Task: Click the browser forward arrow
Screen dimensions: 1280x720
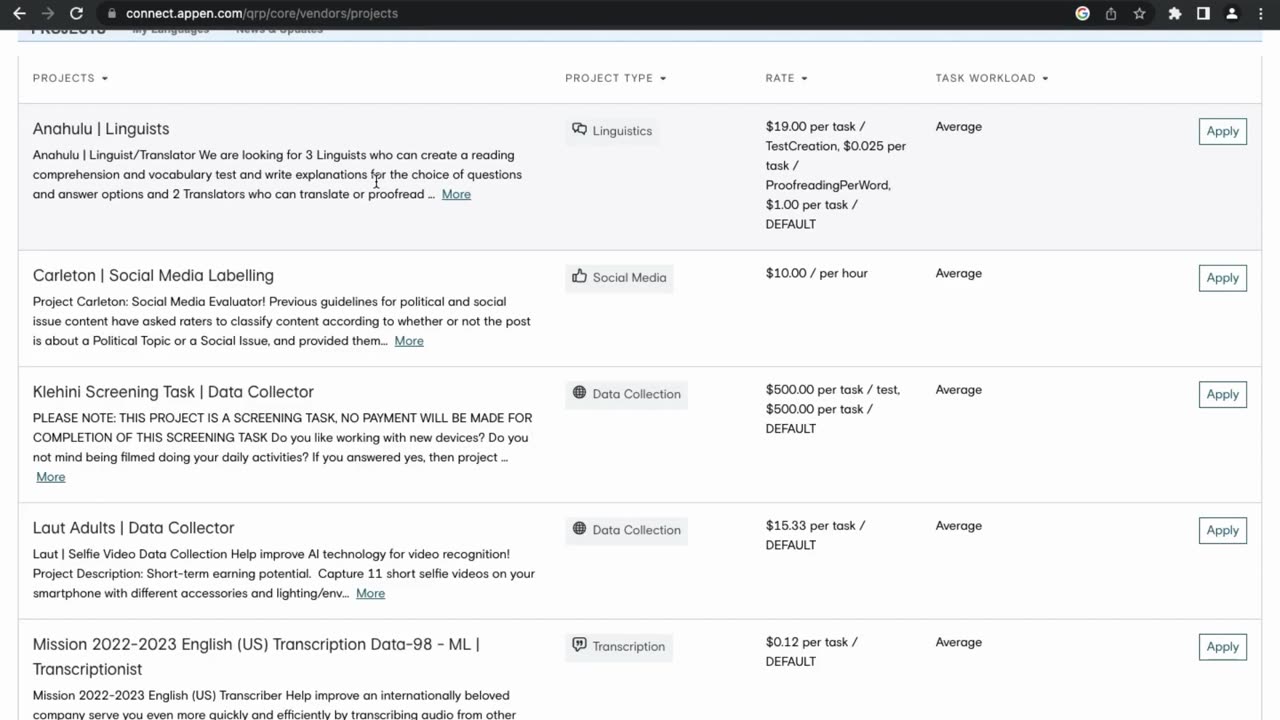Action: click(x=47, y=14)
